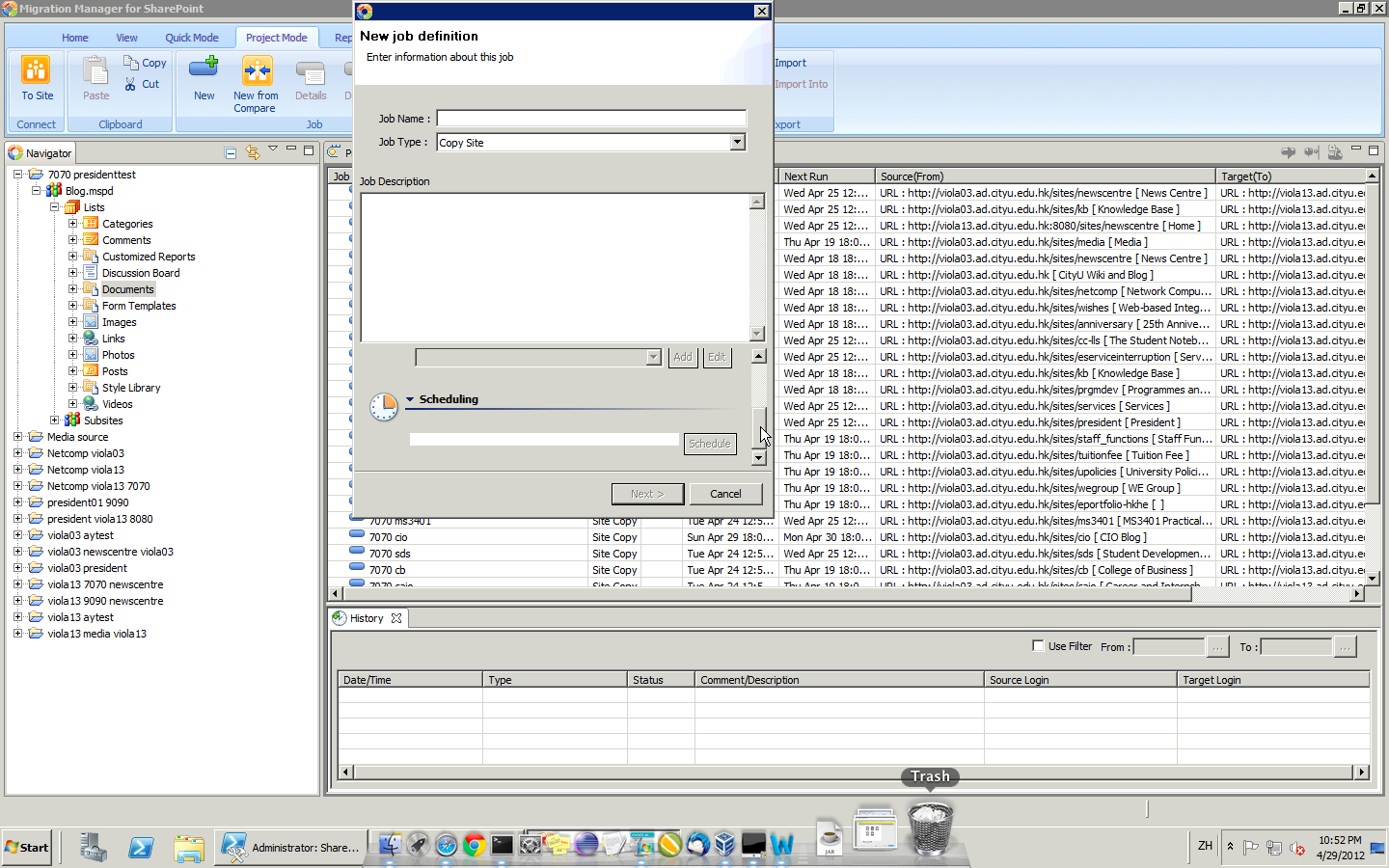1389x868 pixels.
Task: Enable the Use Filter checkbox
Action: (1038, 646)
